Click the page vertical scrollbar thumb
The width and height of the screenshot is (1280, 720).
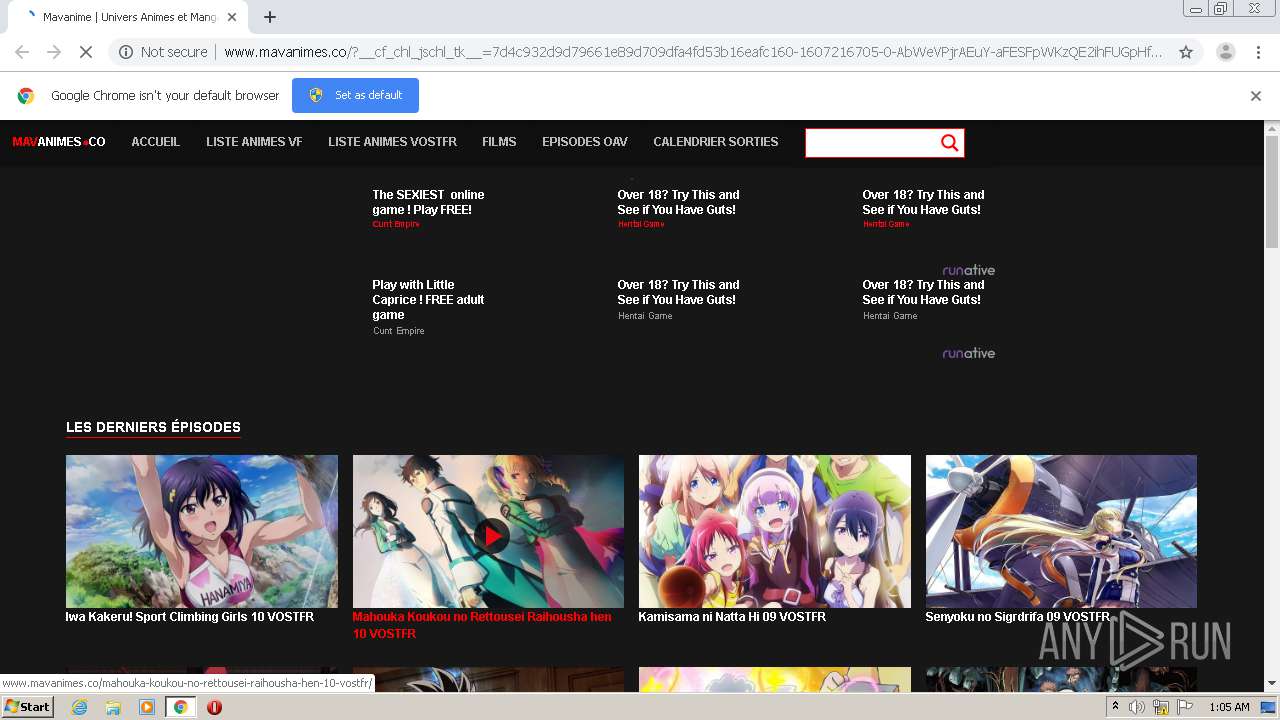point(1272,190)
